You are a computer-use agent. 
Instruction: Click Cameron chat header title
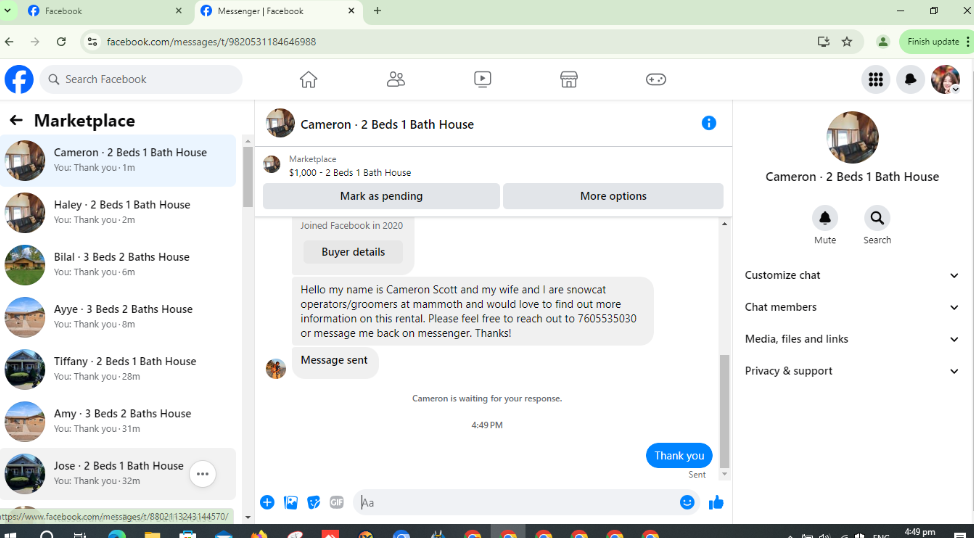click(x=387, y=124)
